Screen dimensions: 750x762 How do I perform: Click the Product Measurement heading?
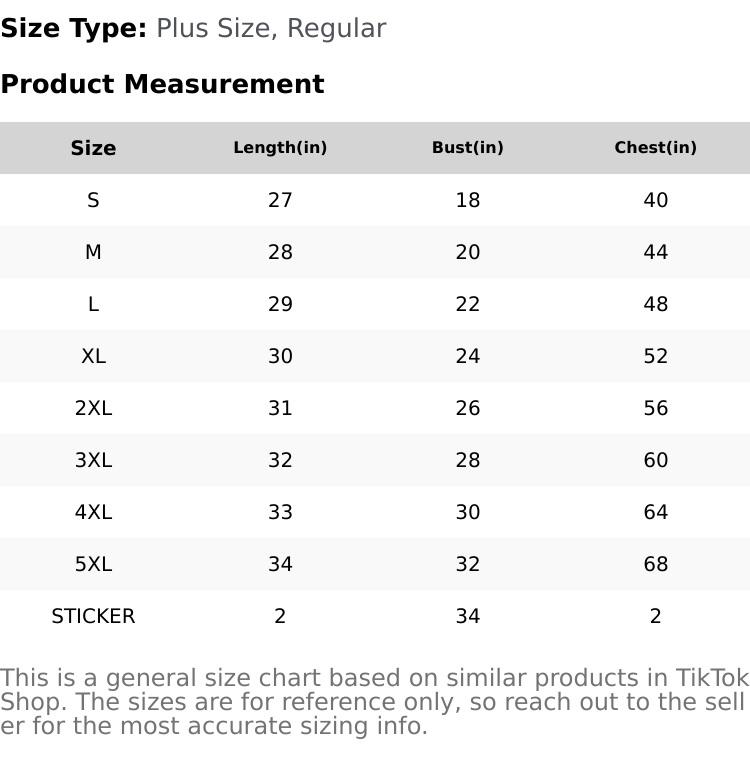pyautogui.click(x=162, y=84)
